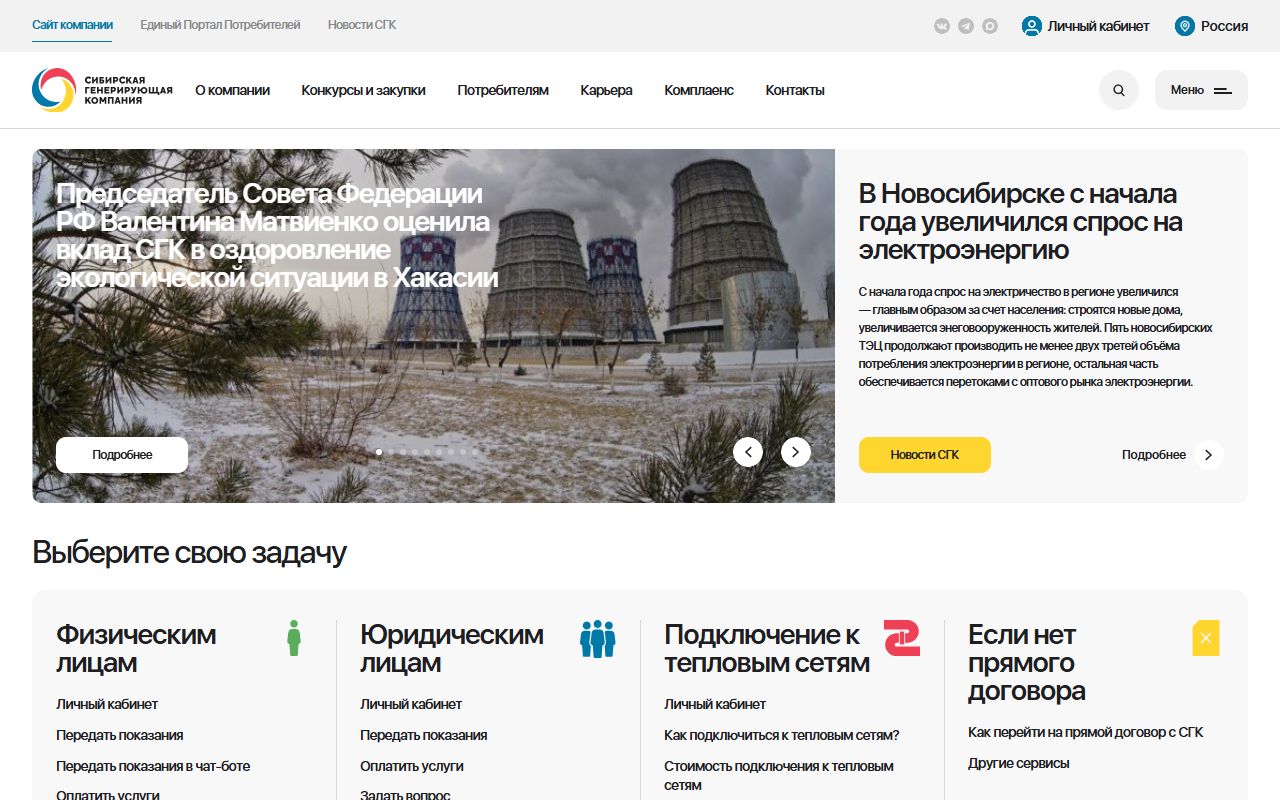1280x800 pixels.
Task: Open the site search magnifier
Action: coord(1119,90)
